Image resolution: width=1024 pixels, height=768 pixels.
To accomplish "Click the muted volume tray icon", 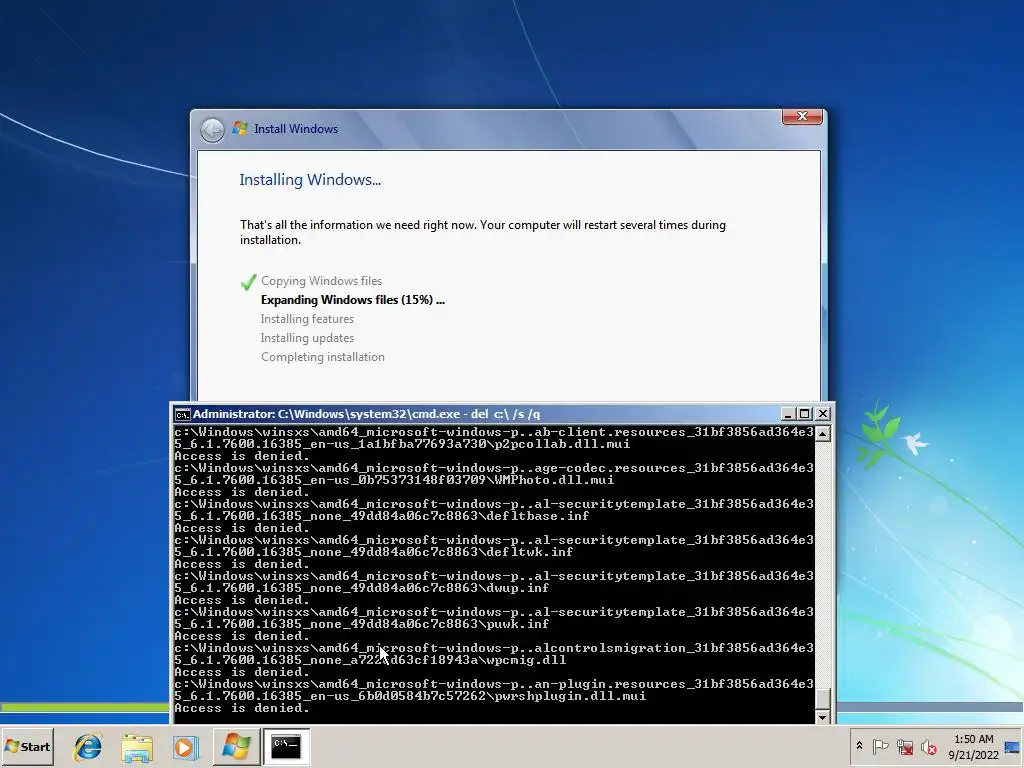I will tap(928, 746).
